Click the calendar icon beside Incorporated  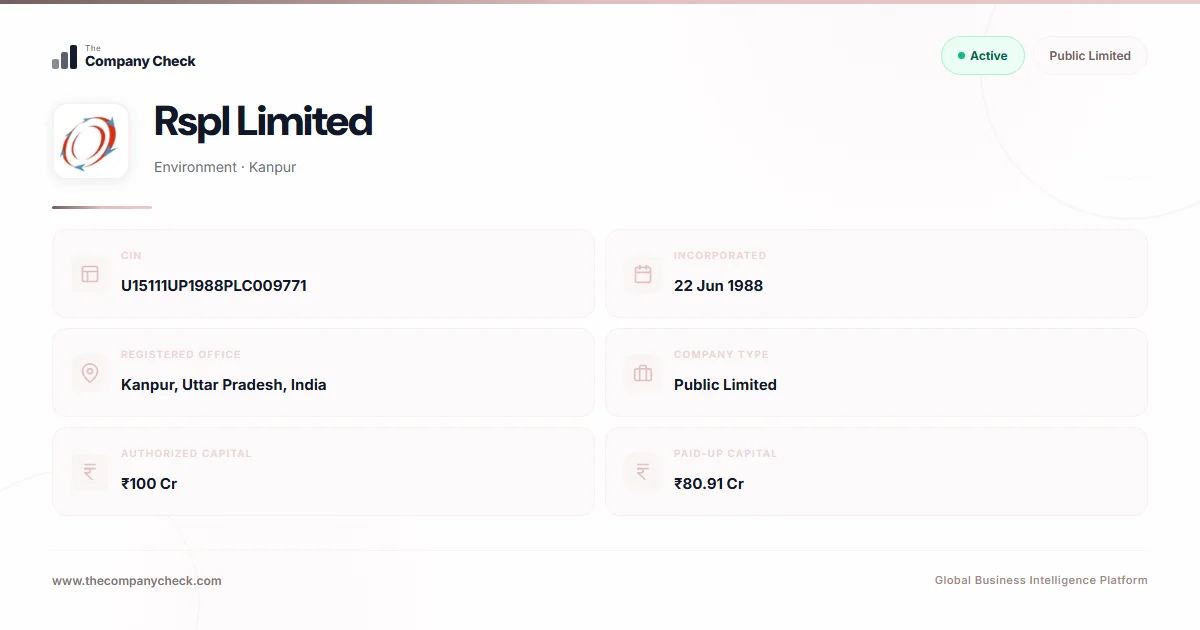[x=643, y=274]
